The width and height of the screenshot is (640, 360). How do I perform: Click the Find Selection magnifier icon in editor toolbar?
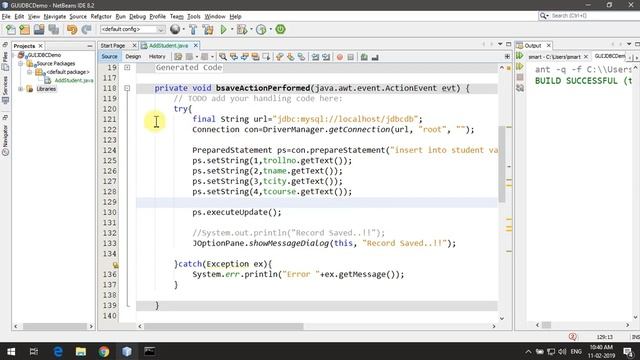223,57
